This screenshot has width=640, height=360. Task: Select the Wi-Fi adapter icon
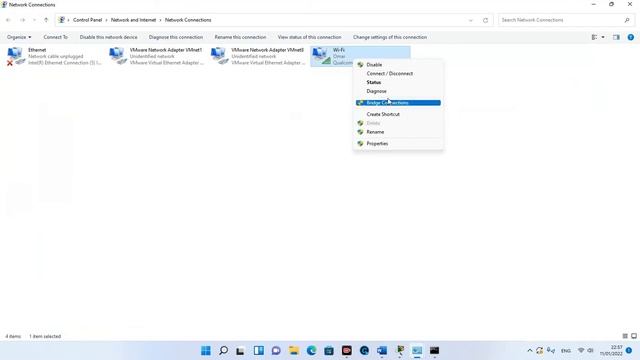coord(321,56)
